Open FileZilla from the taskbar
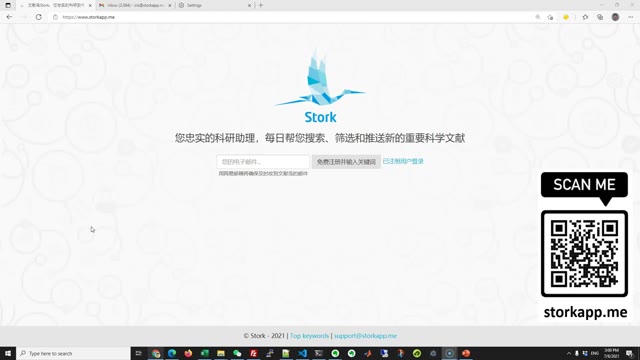The width and height of the screenshot is (640, 360). click(x=253, y=353)
